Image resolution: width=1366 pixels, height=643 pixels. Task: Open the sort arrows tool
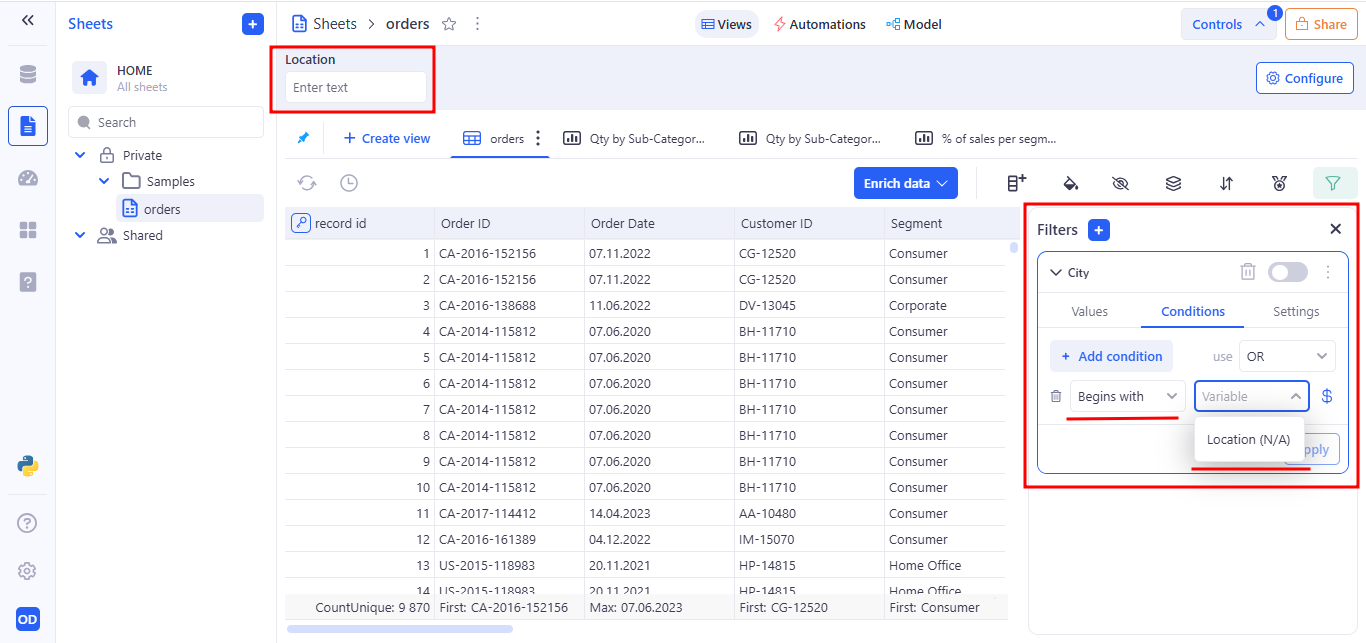1226,183
